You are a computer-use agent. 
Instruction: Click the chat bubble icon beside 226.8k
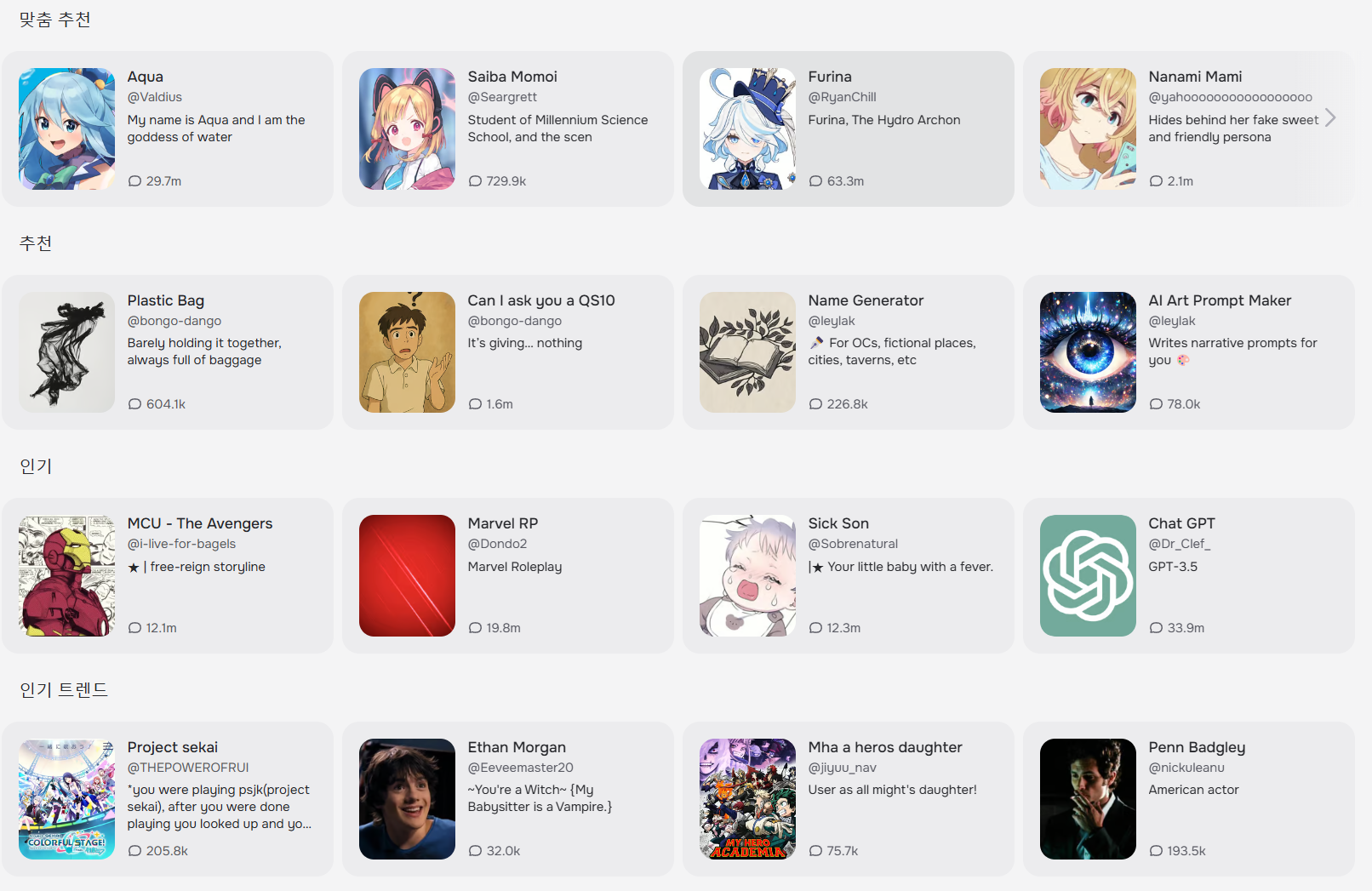[815, 404]
